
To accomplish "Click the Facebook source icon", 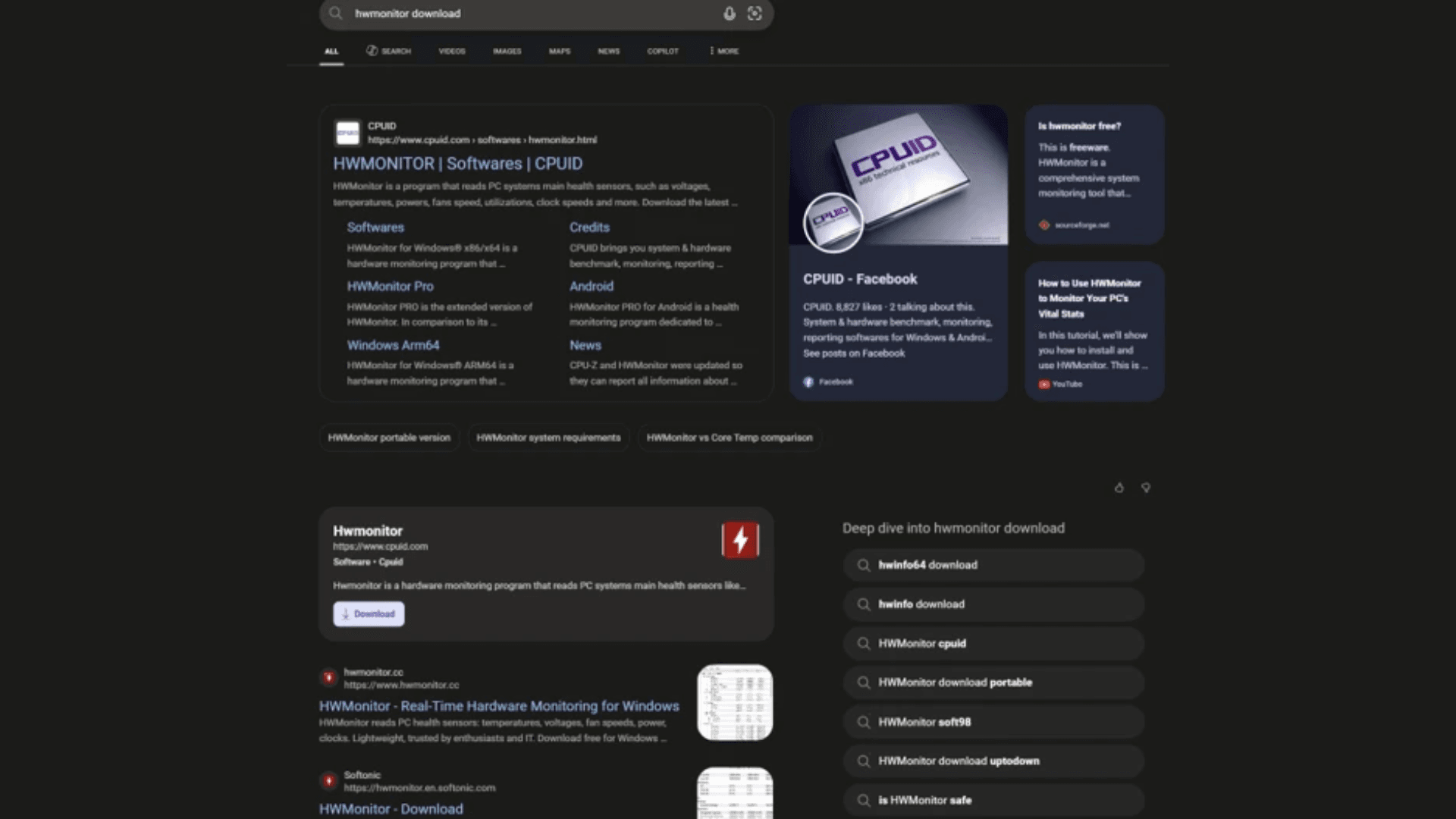I will 808,382.
